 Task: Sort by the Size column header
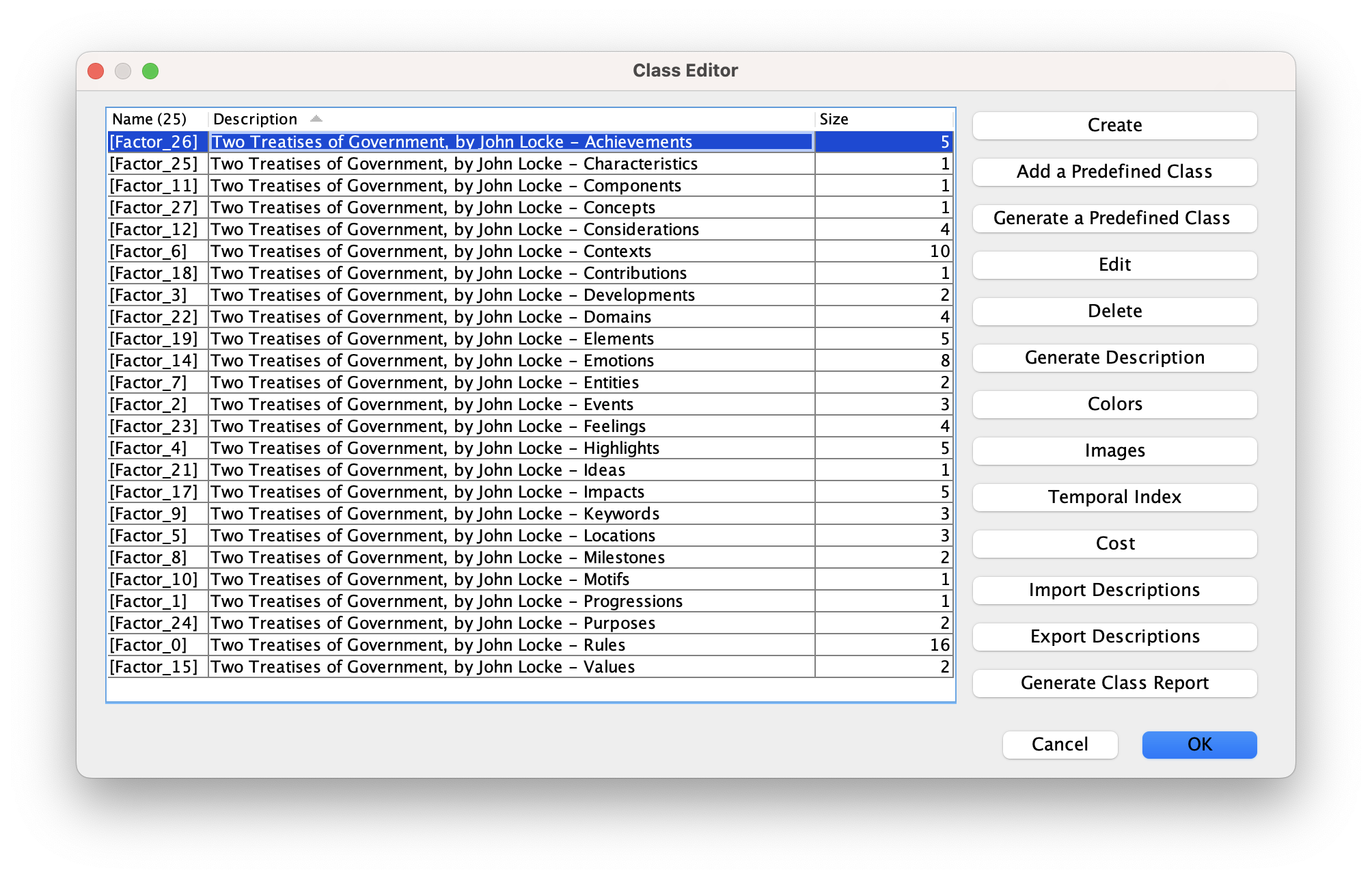point(834,119)
